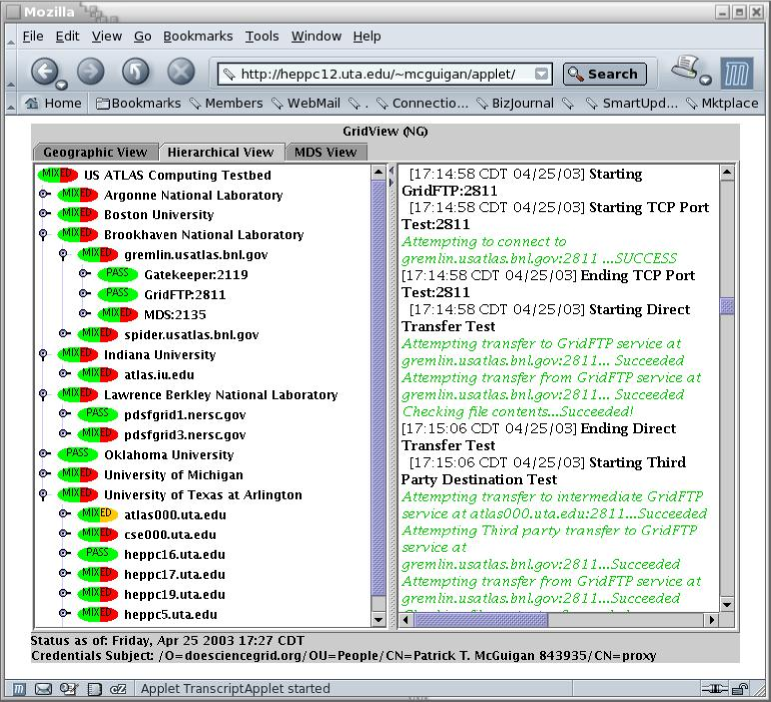The height and width of the screenshot is (702, 771).
Task: Click the security padlock icon
Action: [739, 688]
